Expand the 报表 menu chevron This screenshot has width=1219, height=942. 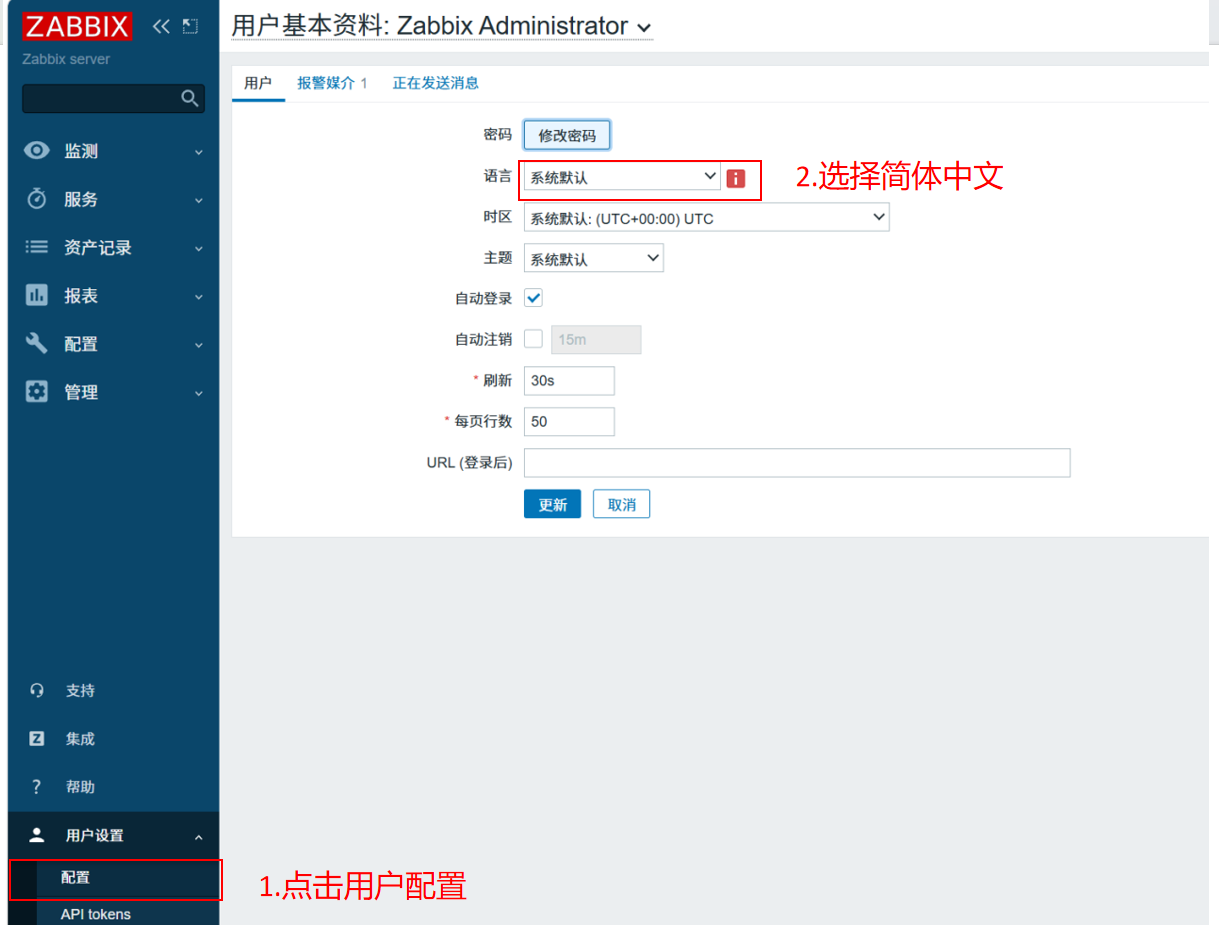pyautogui.click(x=198, y=296)
